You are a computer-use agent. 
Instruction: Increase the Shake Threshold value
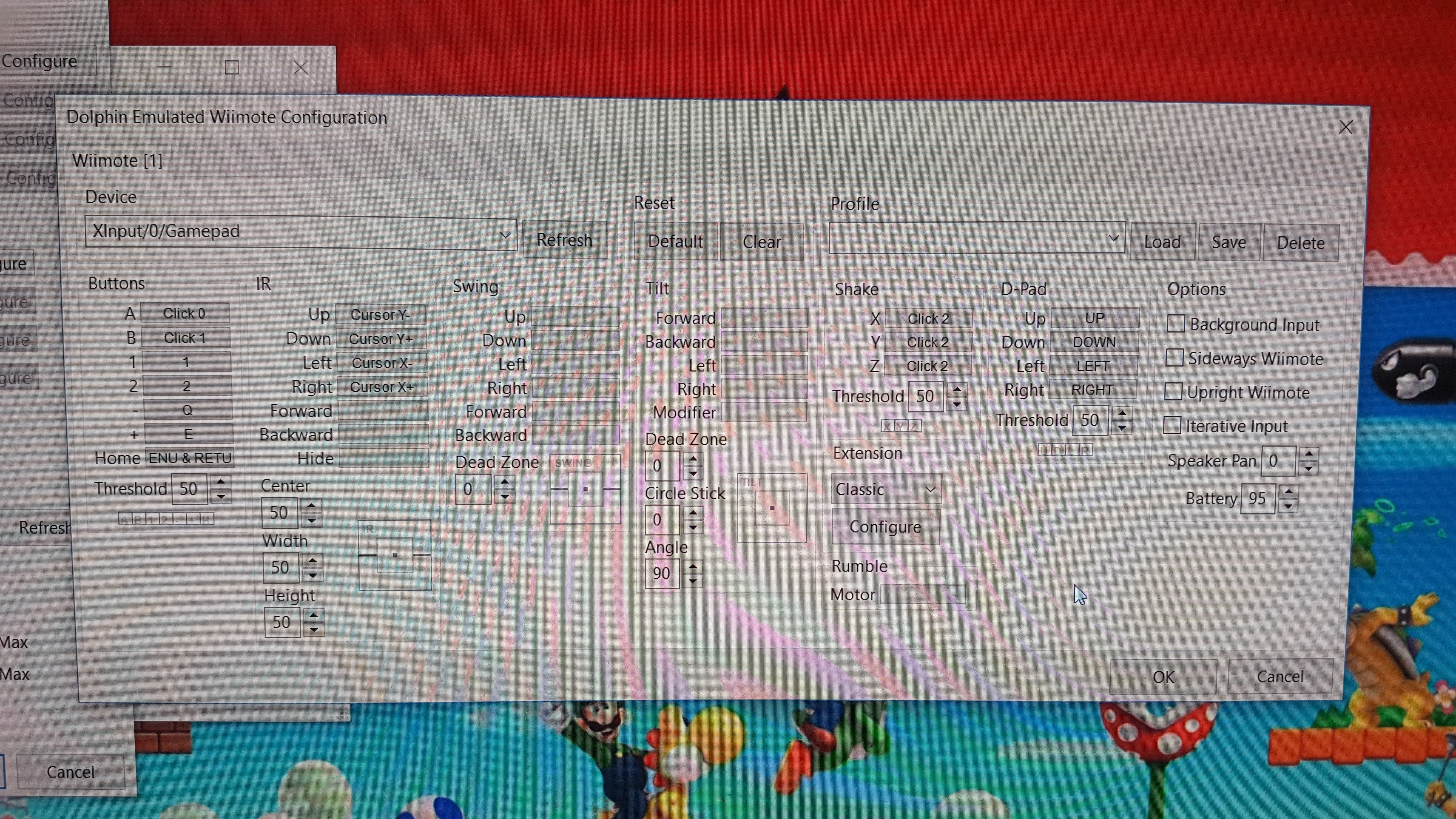tap(957, 389)
